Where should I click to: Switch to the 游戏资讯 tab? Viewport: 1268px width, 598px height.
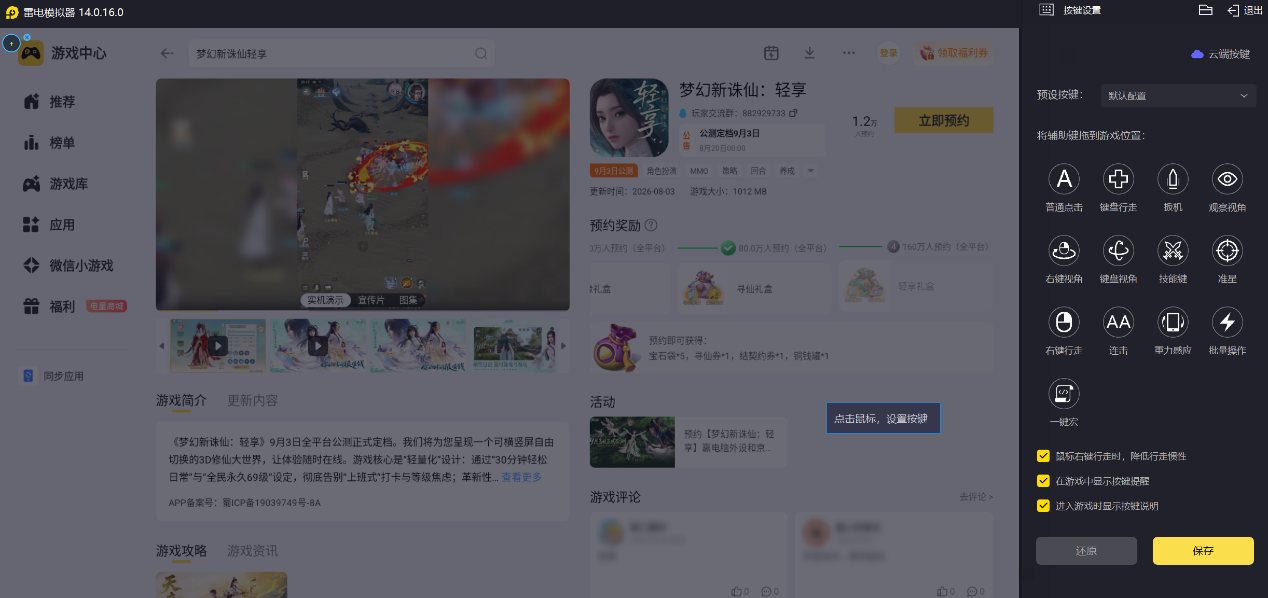tap(253, 551)
